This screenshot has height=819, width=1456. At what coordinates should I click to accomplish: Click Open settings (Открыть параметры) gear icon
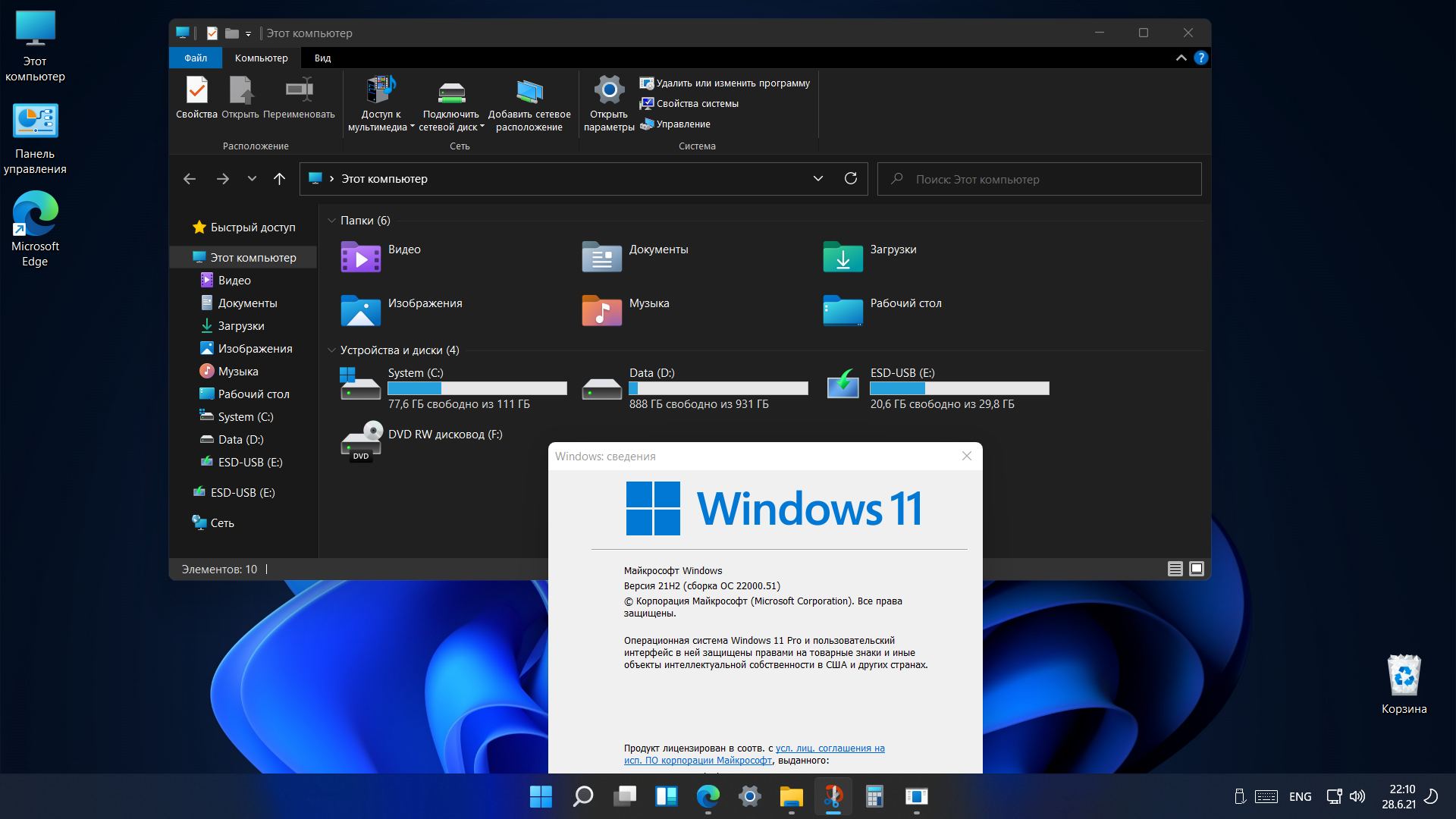click(609, 104)
